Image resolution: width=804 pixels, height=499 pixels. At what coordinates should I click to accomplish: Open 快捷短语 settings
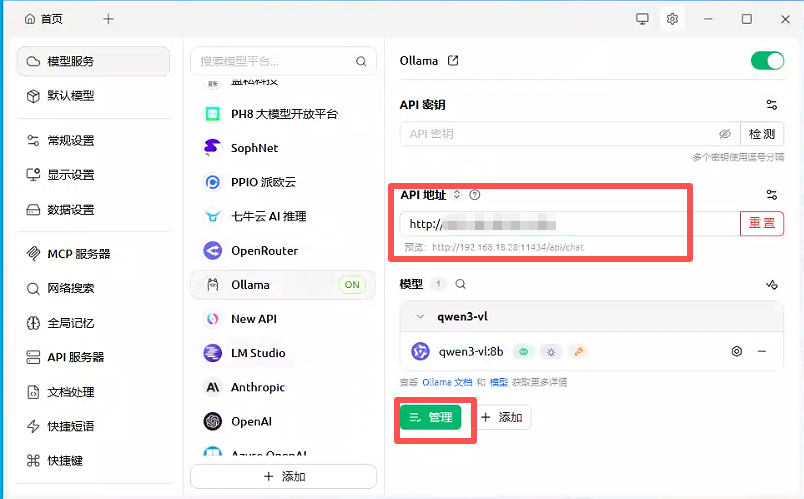tap(93, 426)
